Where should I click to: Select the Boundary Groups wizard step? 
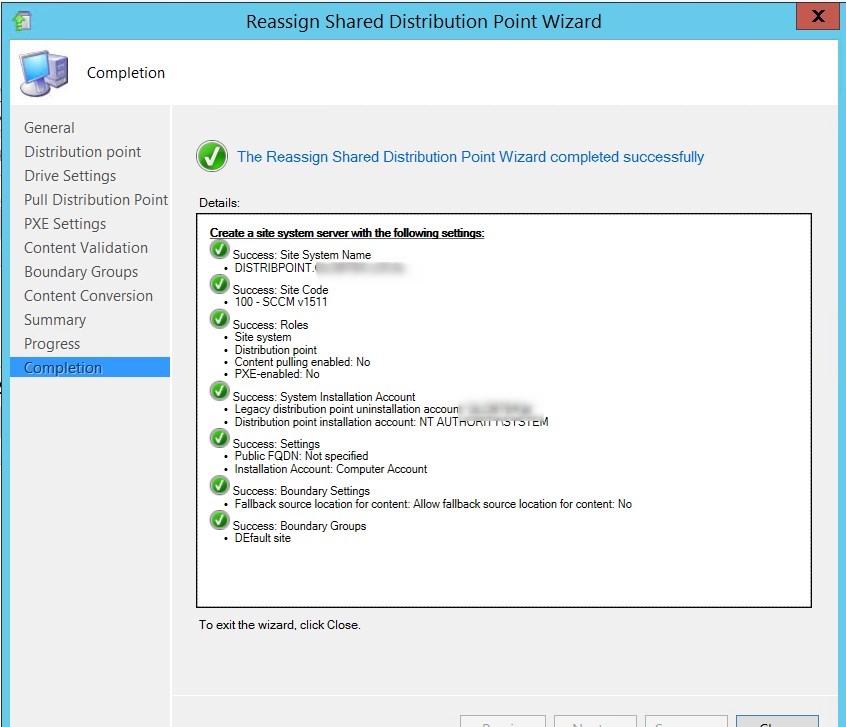pyautogui.click(x=79, y=271)
